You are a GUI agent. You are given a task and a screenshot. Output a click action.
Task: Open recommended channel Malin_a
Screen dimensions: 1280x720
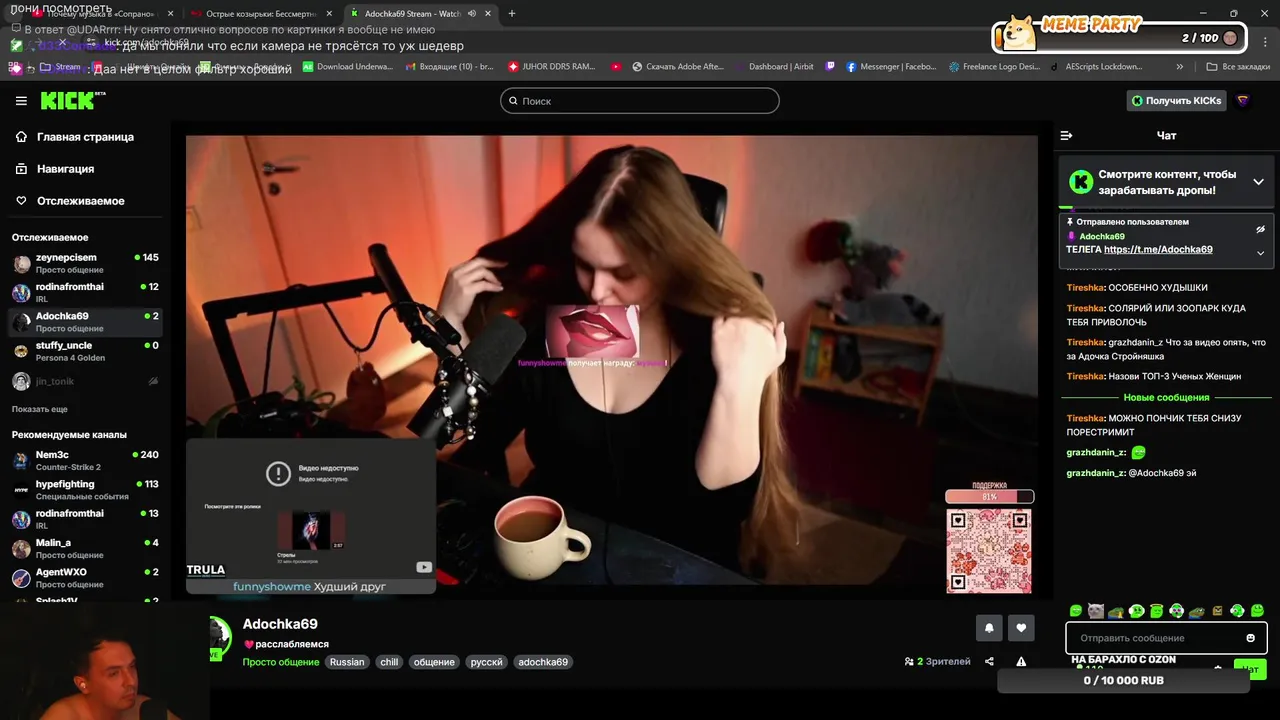click(x=85, y=548)
